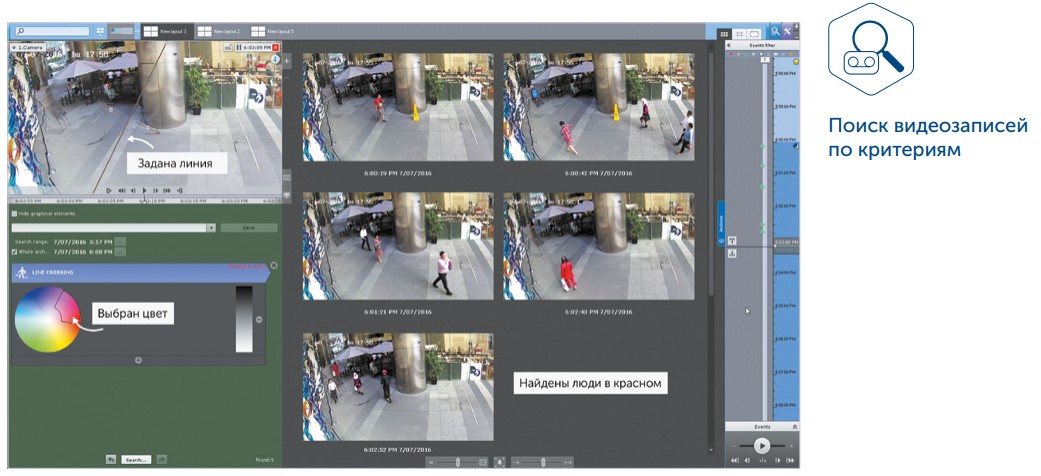Skip to next event in Events panel
1041x476 pixels.
pos(790,460)
